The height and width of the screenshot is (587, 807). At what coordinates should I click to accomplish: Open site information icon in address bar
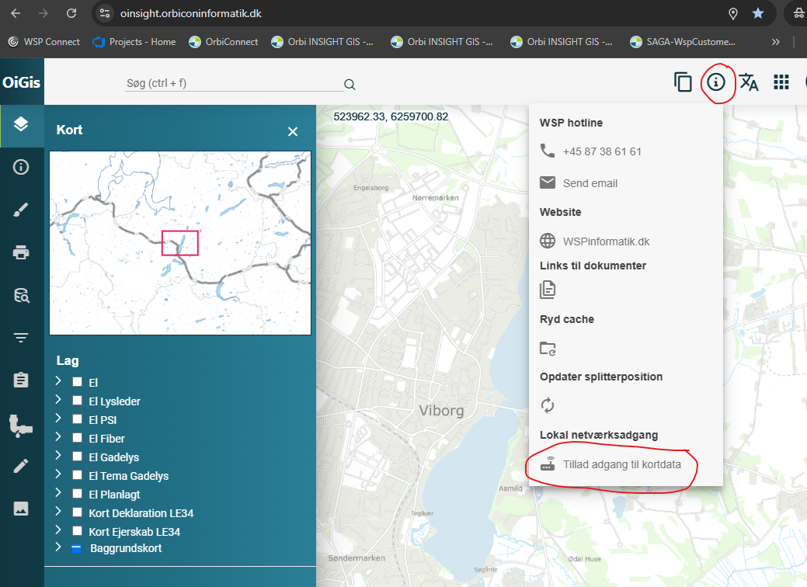click(x=104, y=13)
